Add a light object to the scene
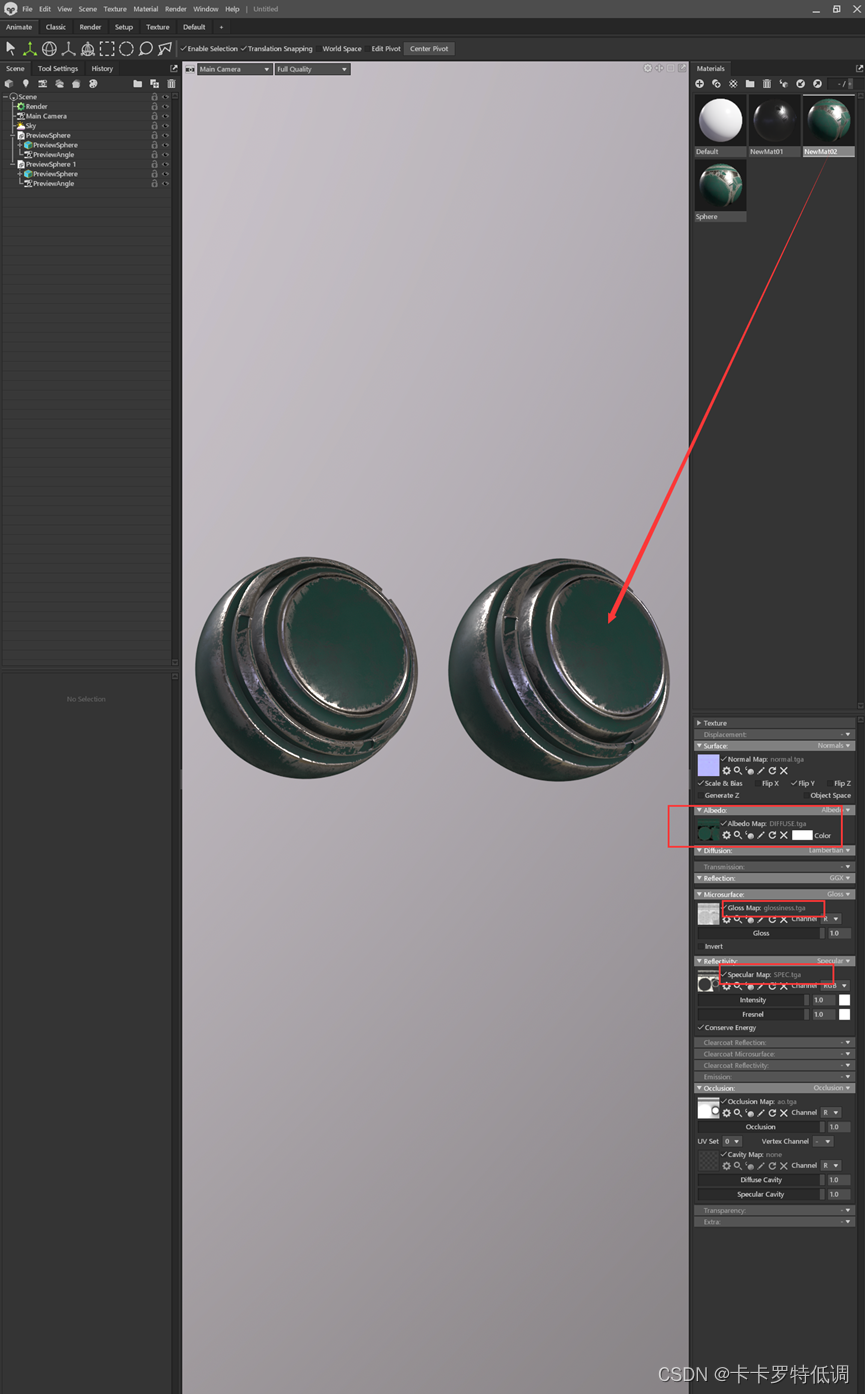 26,84
